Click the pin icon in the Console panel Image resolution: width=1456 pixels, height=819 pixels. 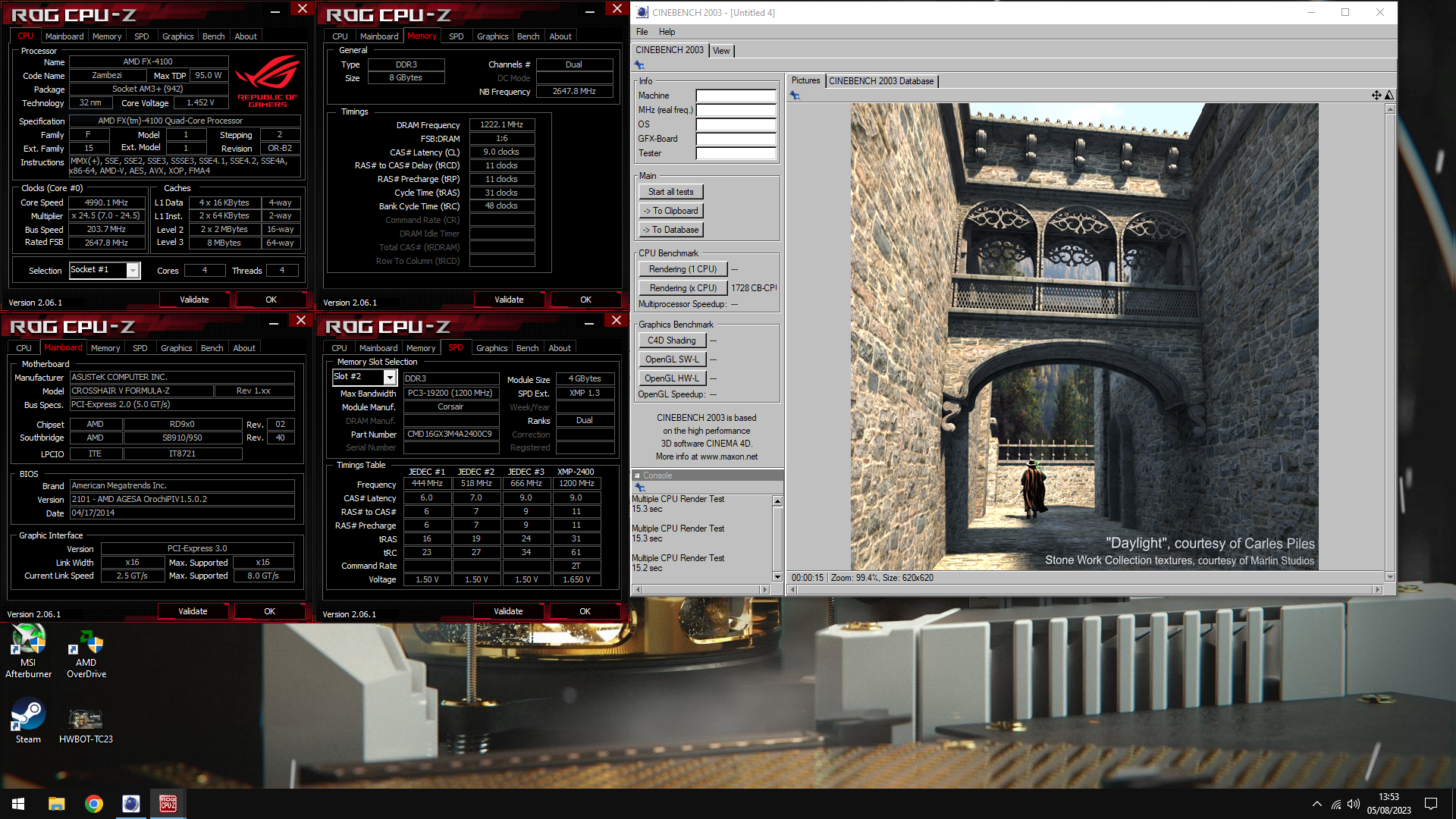pyautogui.click(x=639, y=488)
